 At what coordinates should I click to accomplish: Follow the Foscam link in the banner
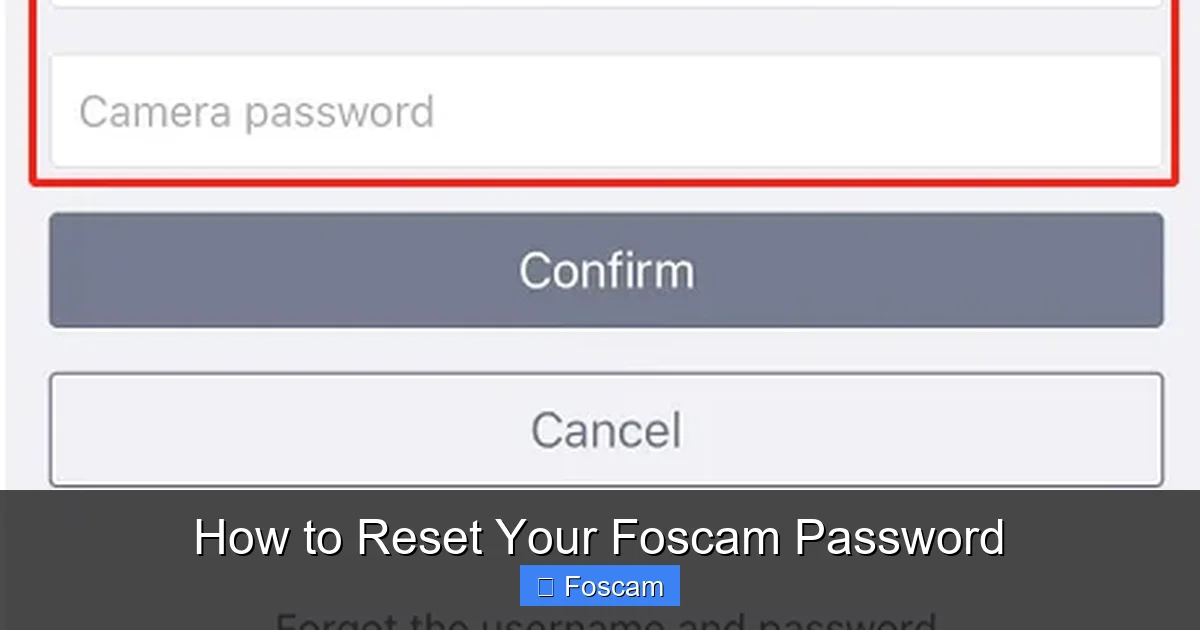click(599, 586)
